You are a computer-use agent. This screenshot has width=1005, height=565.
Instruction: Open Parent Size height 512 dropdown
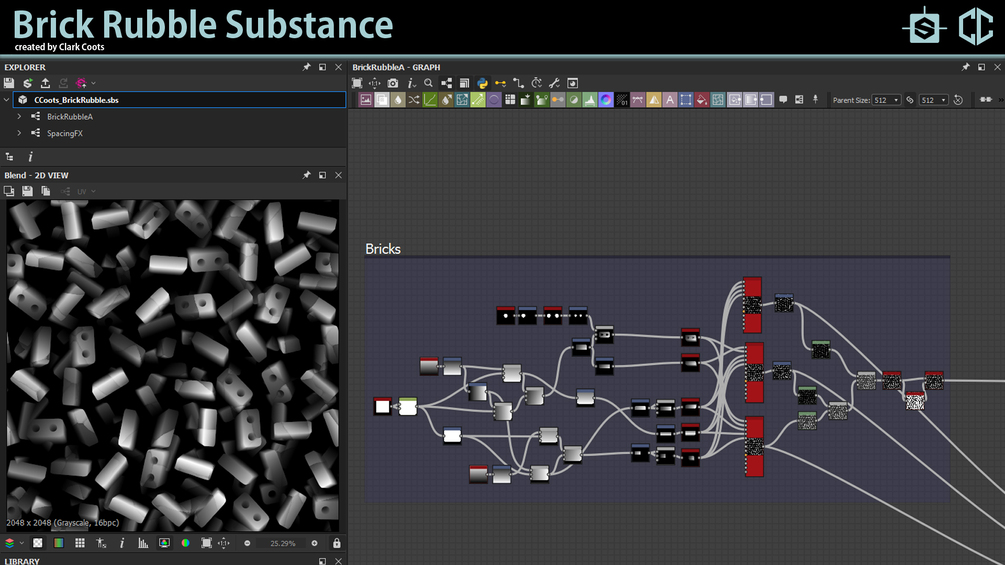pyautogui.click(x=933, y=100)
